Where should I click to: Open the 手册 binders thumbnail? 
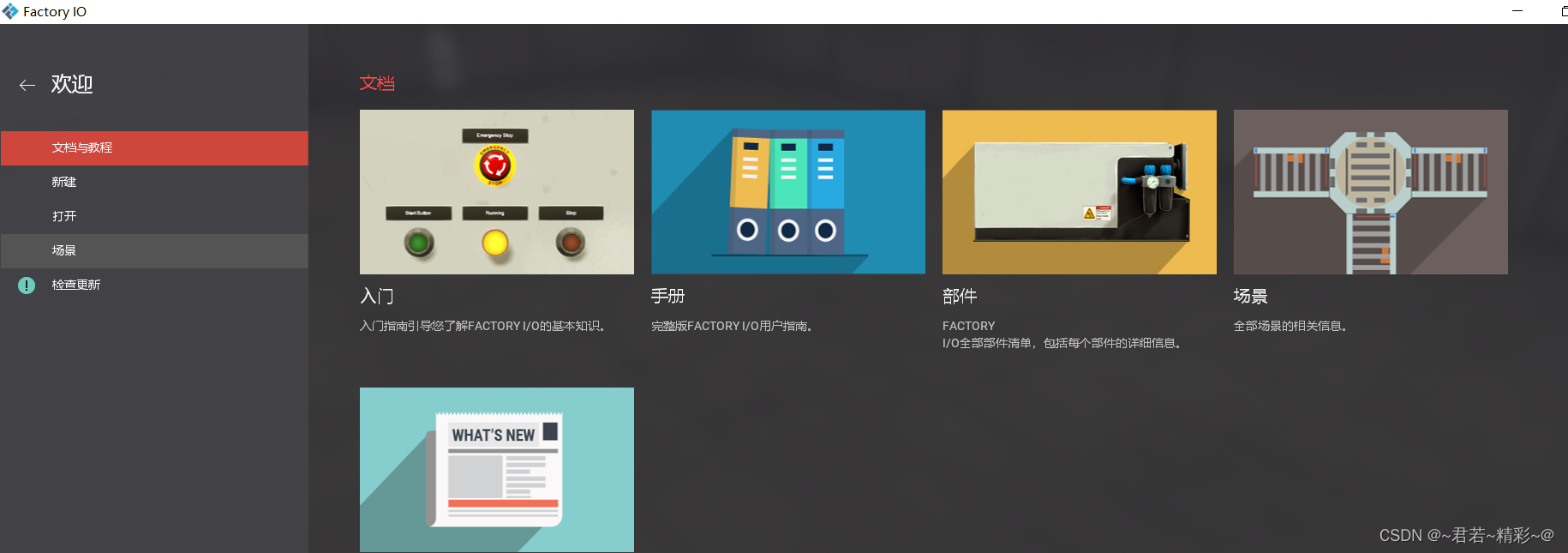788,192
